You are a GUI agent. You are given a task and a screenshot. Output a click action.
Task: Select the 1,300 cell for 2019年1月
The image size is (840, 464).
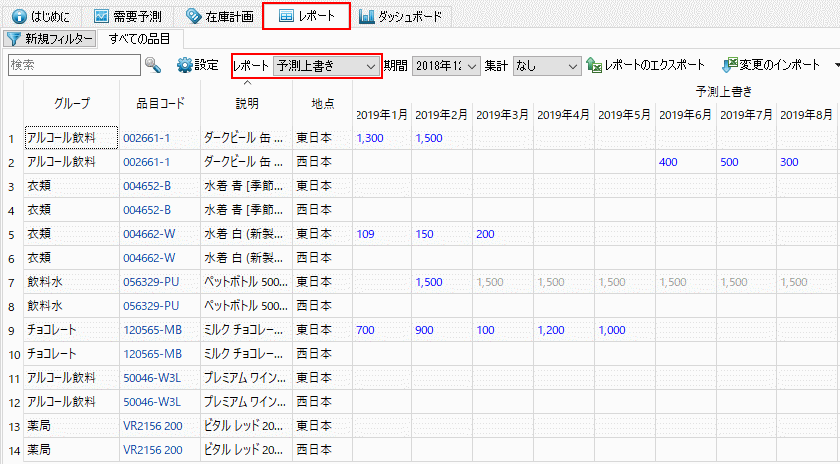370,137
